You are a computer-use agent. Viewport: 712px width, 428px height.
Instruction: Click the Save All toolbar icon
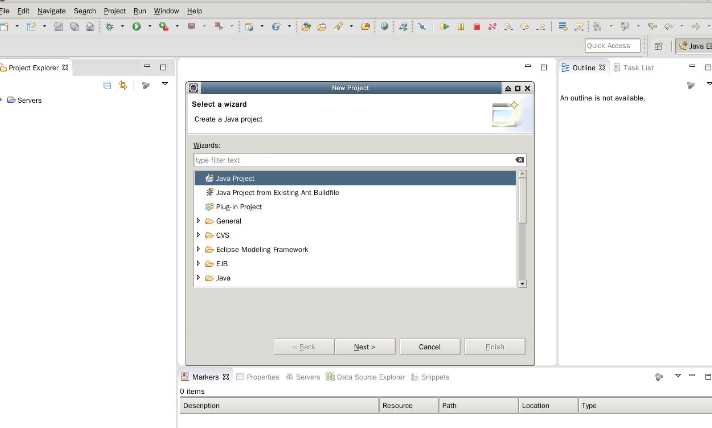tap(74, 27)
